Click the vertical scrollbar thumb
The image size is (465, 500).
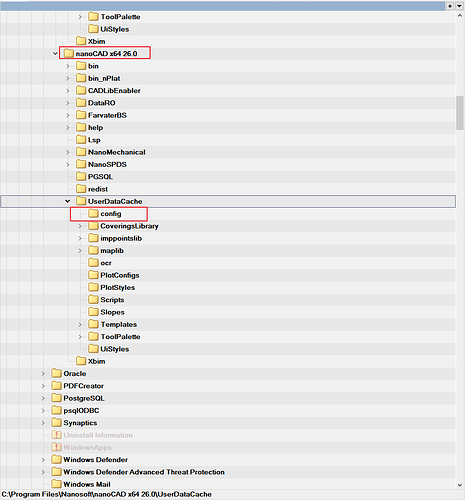coord(460,113)
